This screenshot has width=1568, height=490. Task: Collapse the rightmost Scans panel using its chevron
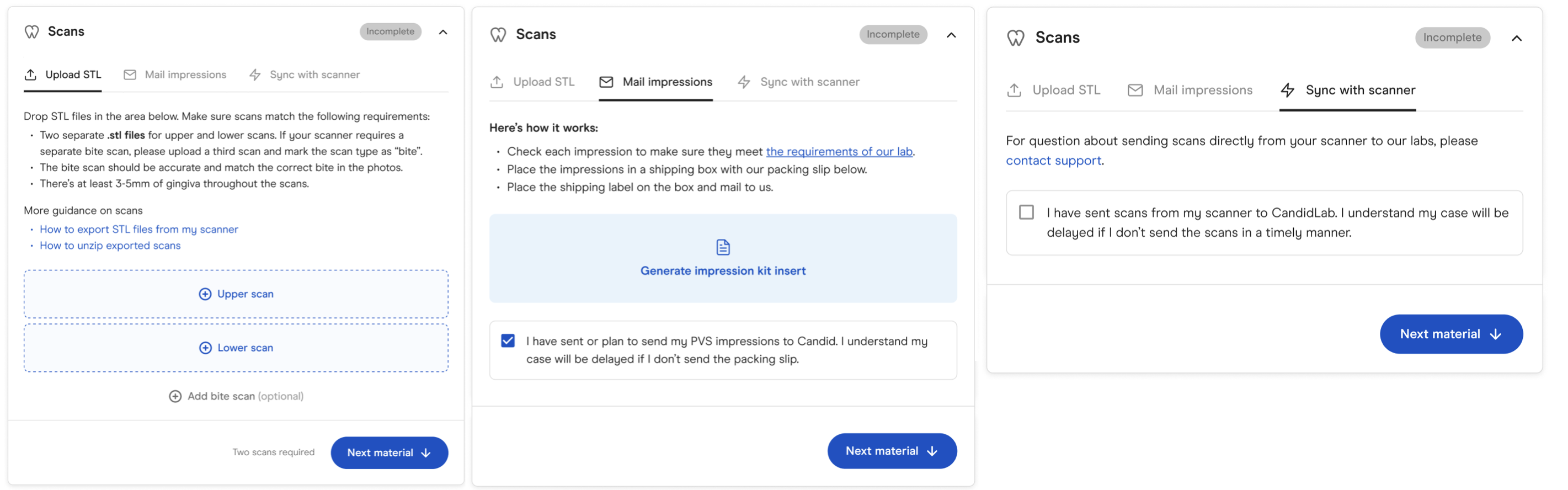[x=1516, y=38]
